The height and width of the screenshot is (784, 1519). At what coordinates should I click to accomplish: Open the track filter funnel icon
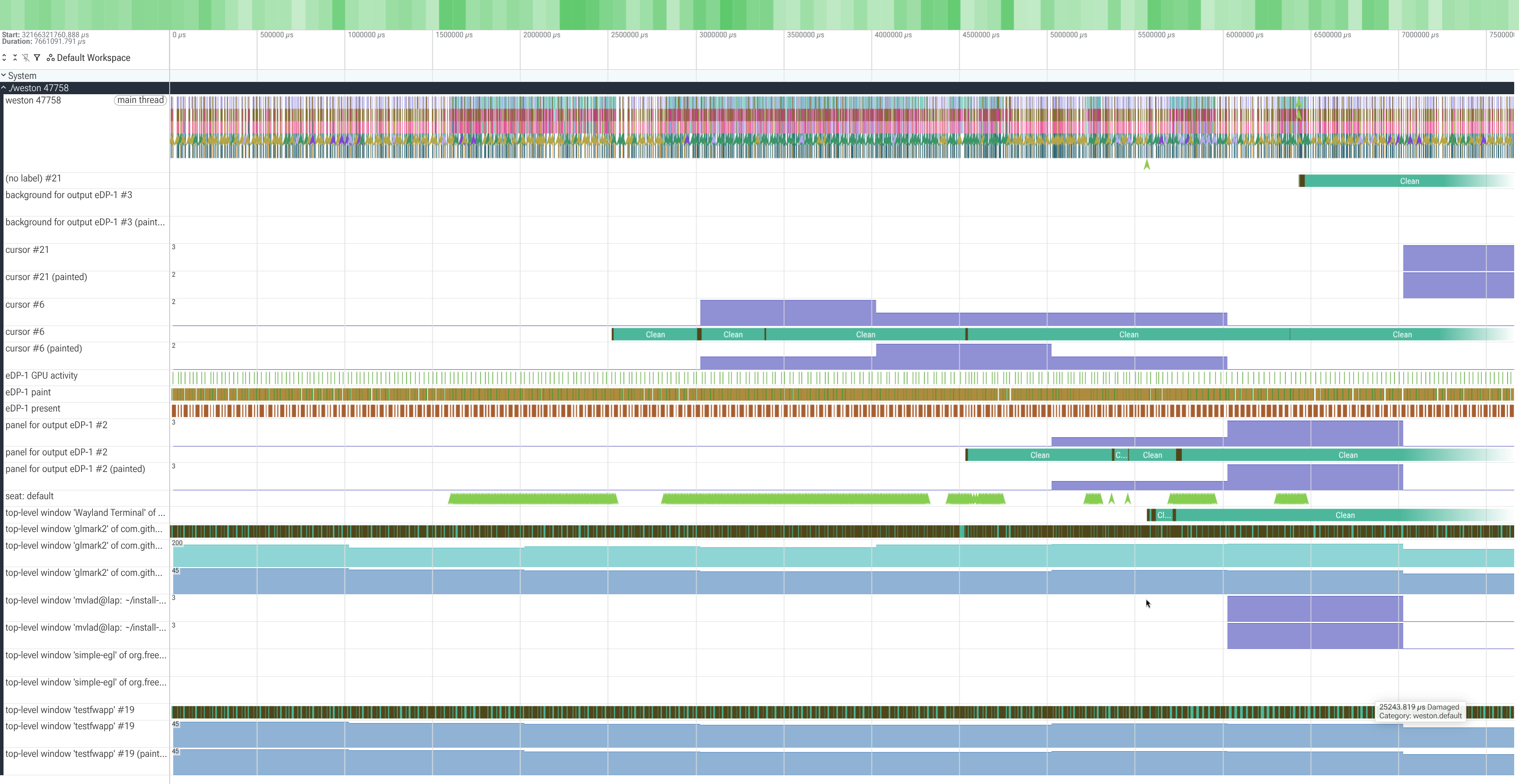point(37,58)
